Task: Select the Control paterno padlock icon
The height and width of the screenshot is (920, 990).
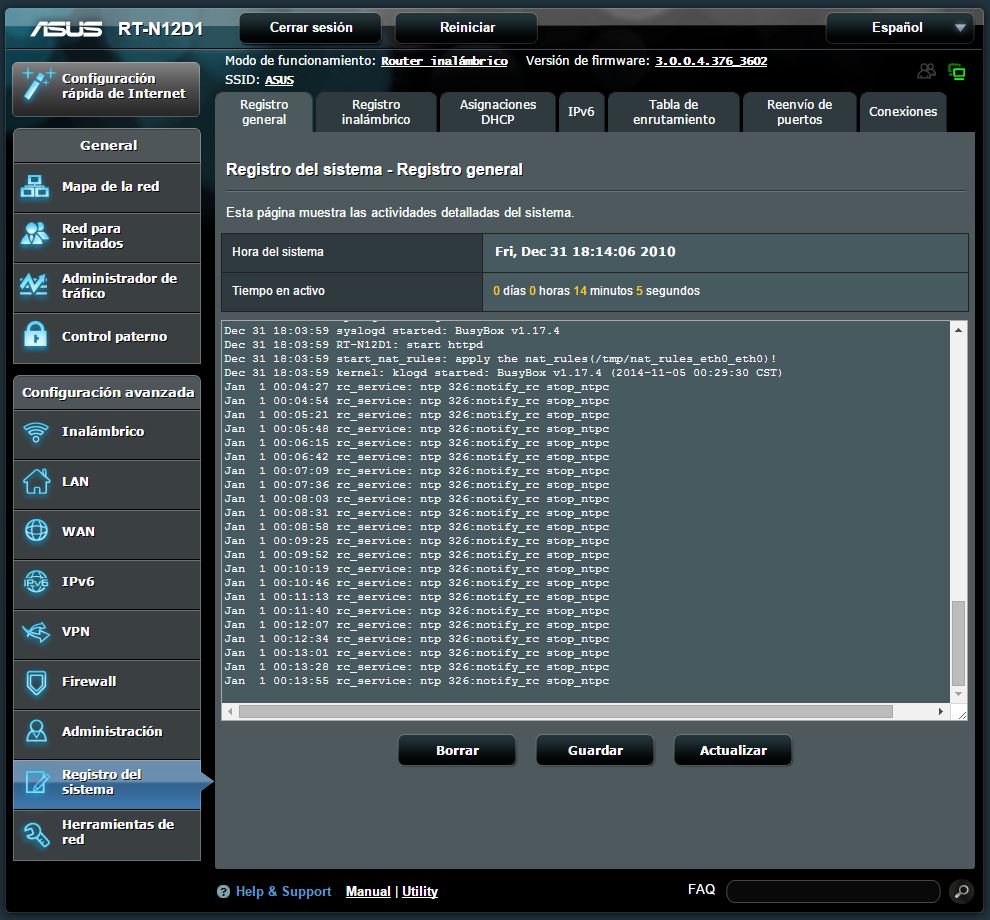Action: [36, 336]
